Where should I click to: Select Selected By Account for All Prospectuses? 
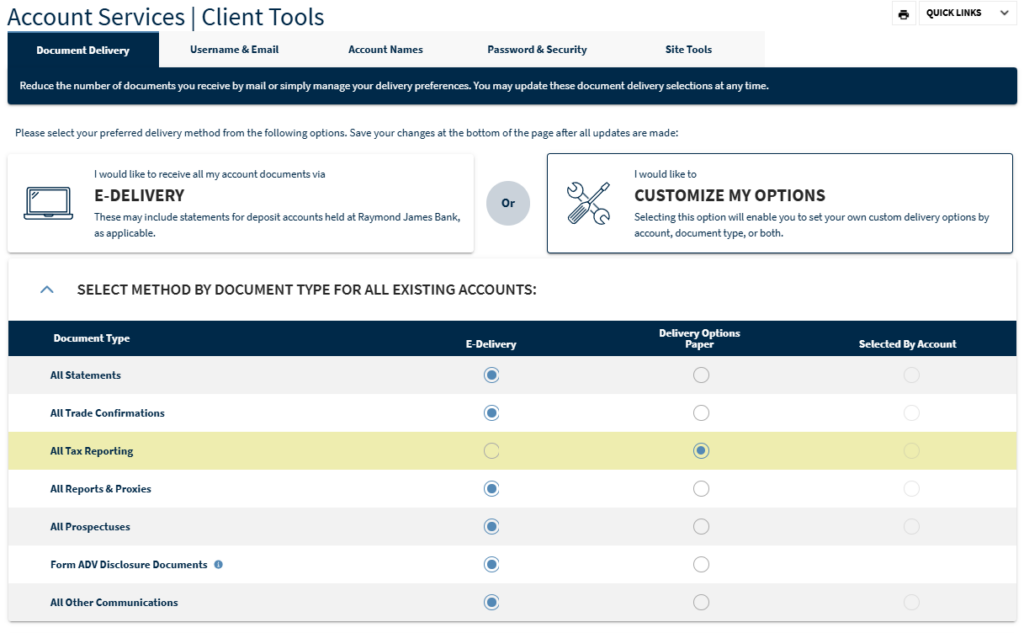(911, 527)
